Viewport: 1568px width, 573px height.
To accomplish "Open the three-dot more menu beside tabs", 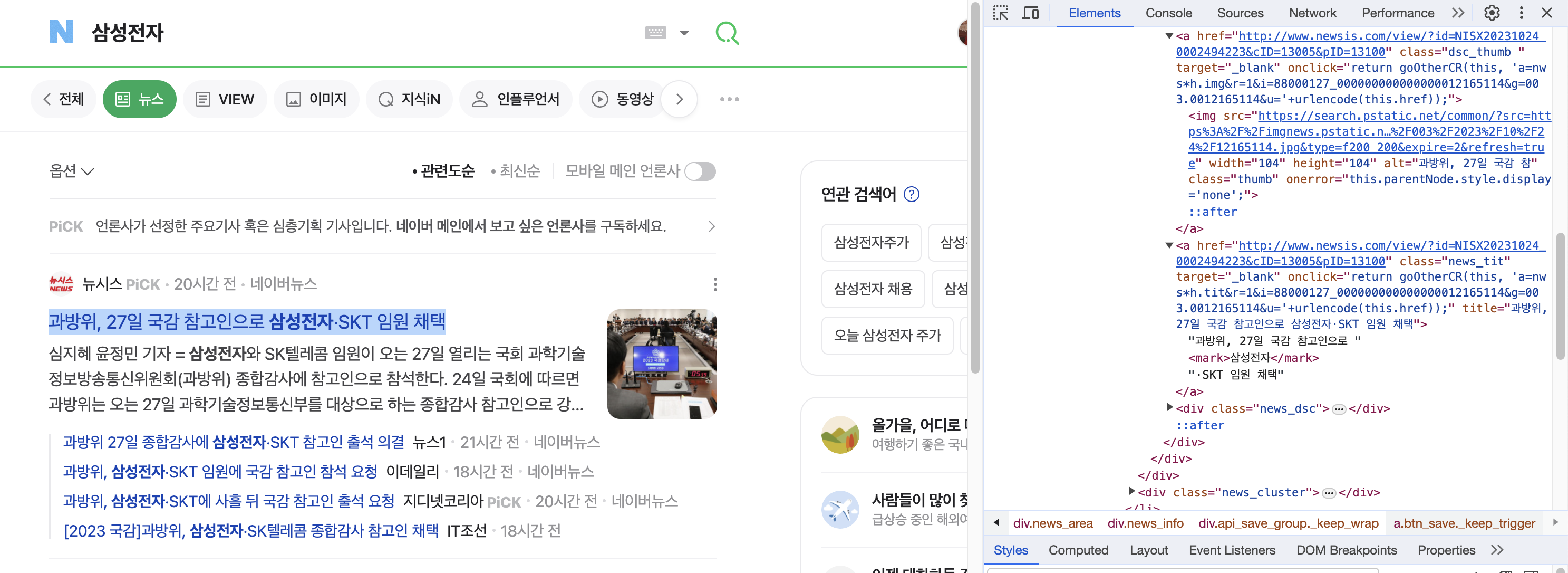I will point(729,99).
